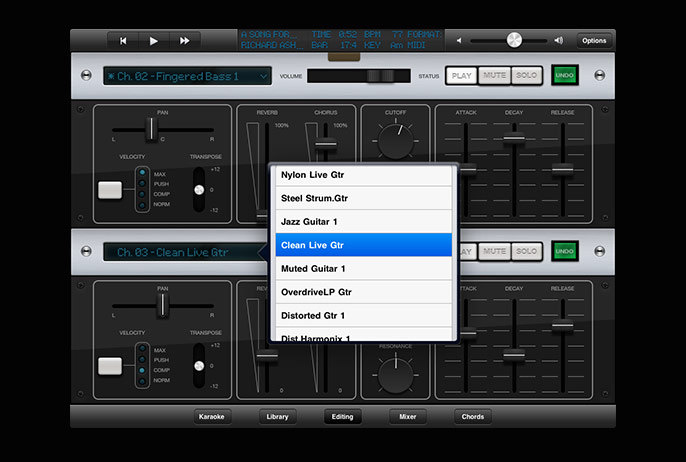Click the UNDO button for Ch. 03

tap(565, 251)
